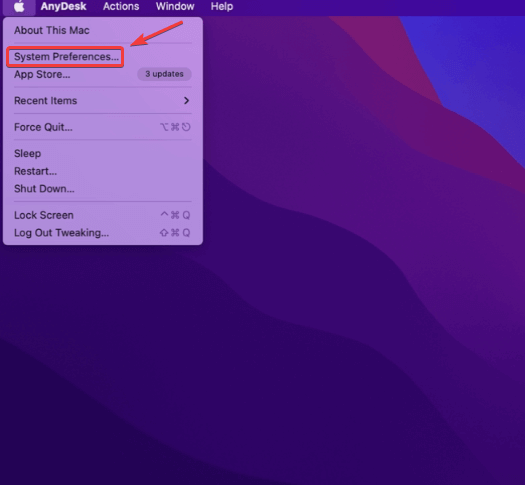Open the AnyDesk application menu
The height and width of the screenshot is (485, 525).
63,6
